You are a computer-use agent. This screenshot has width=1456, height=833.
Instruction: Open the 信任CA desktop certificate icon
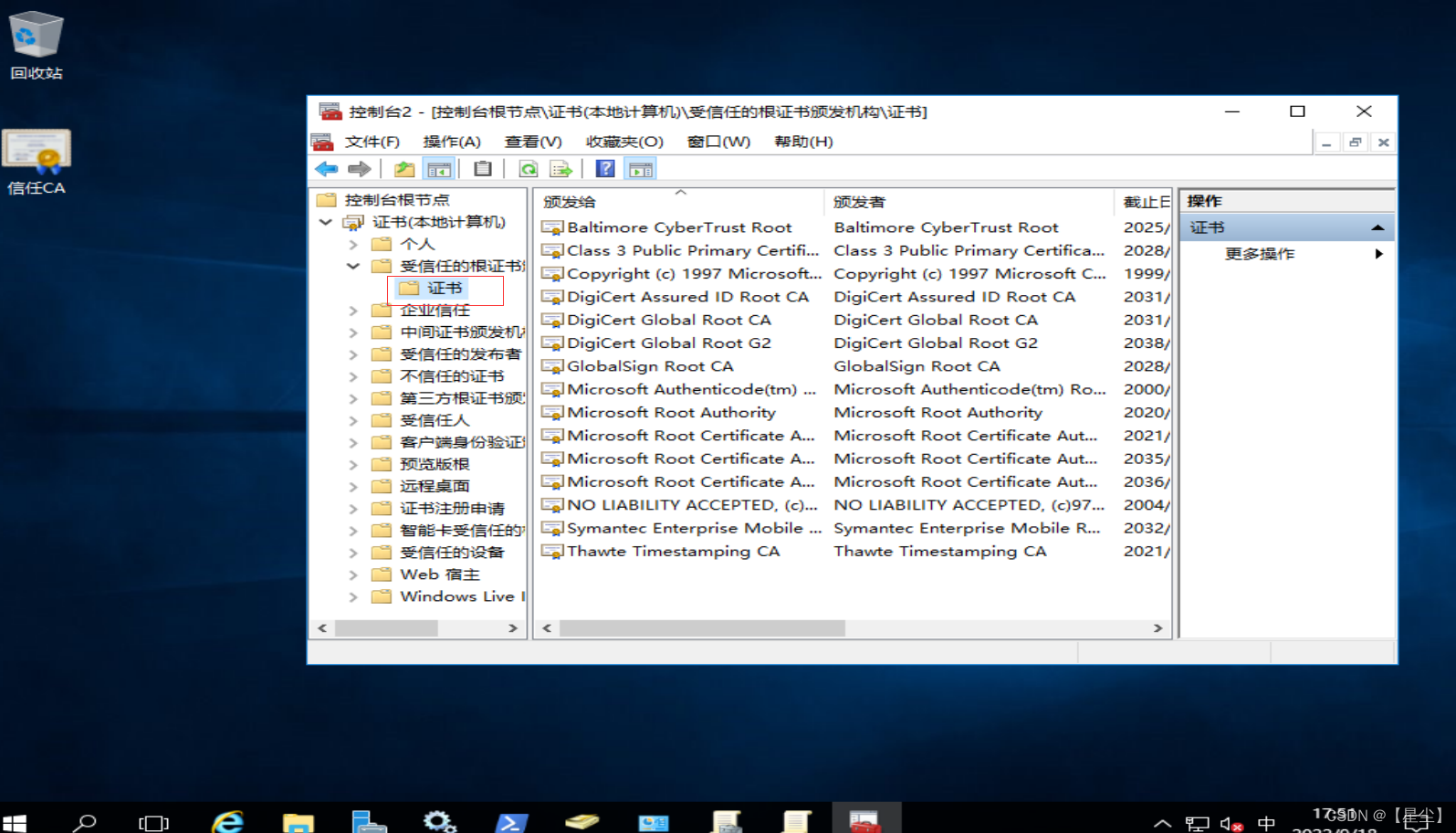coord(37,163)
